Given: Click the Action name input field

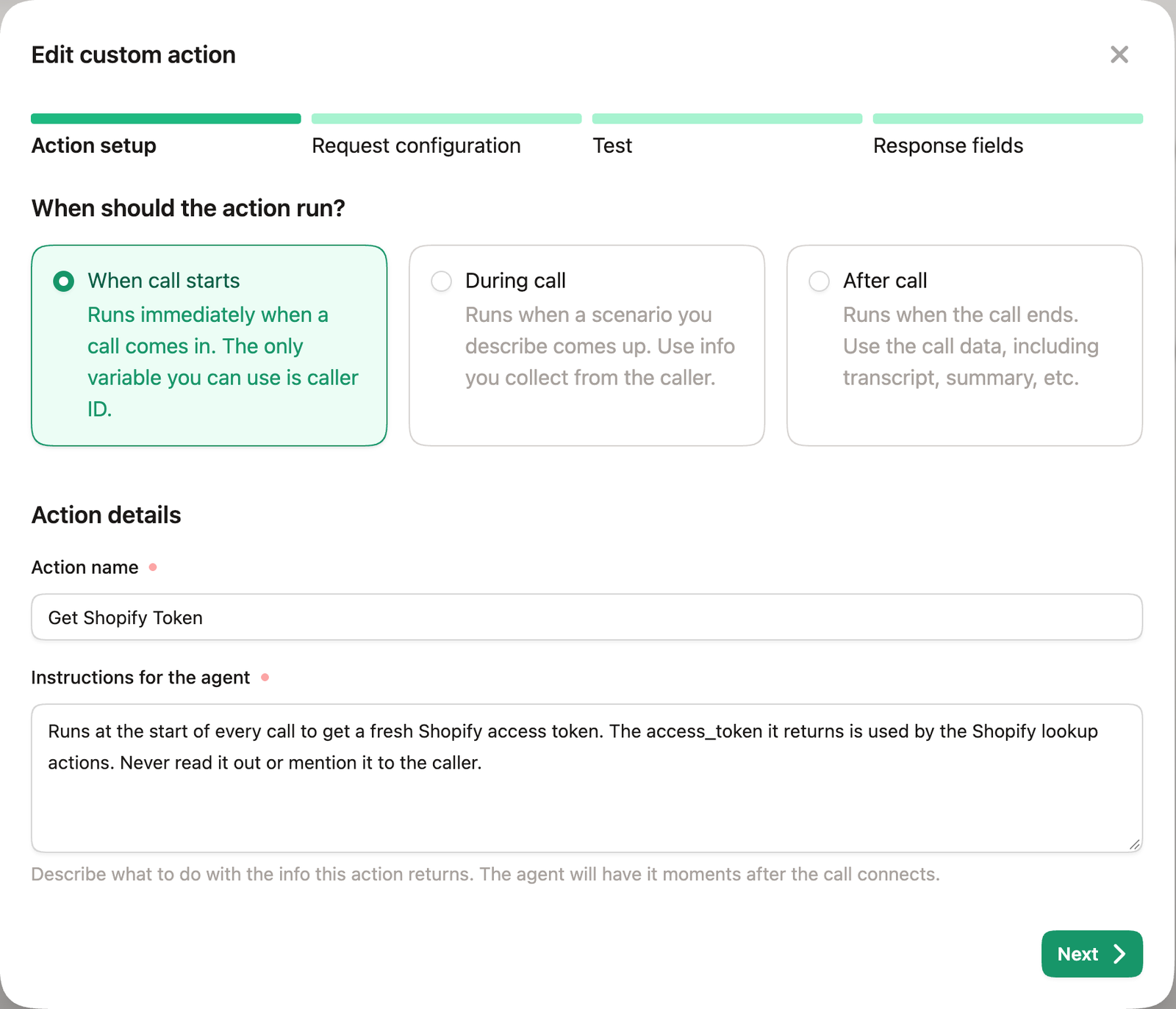Looking at the screenshot, I should click(x=587, y=617).
